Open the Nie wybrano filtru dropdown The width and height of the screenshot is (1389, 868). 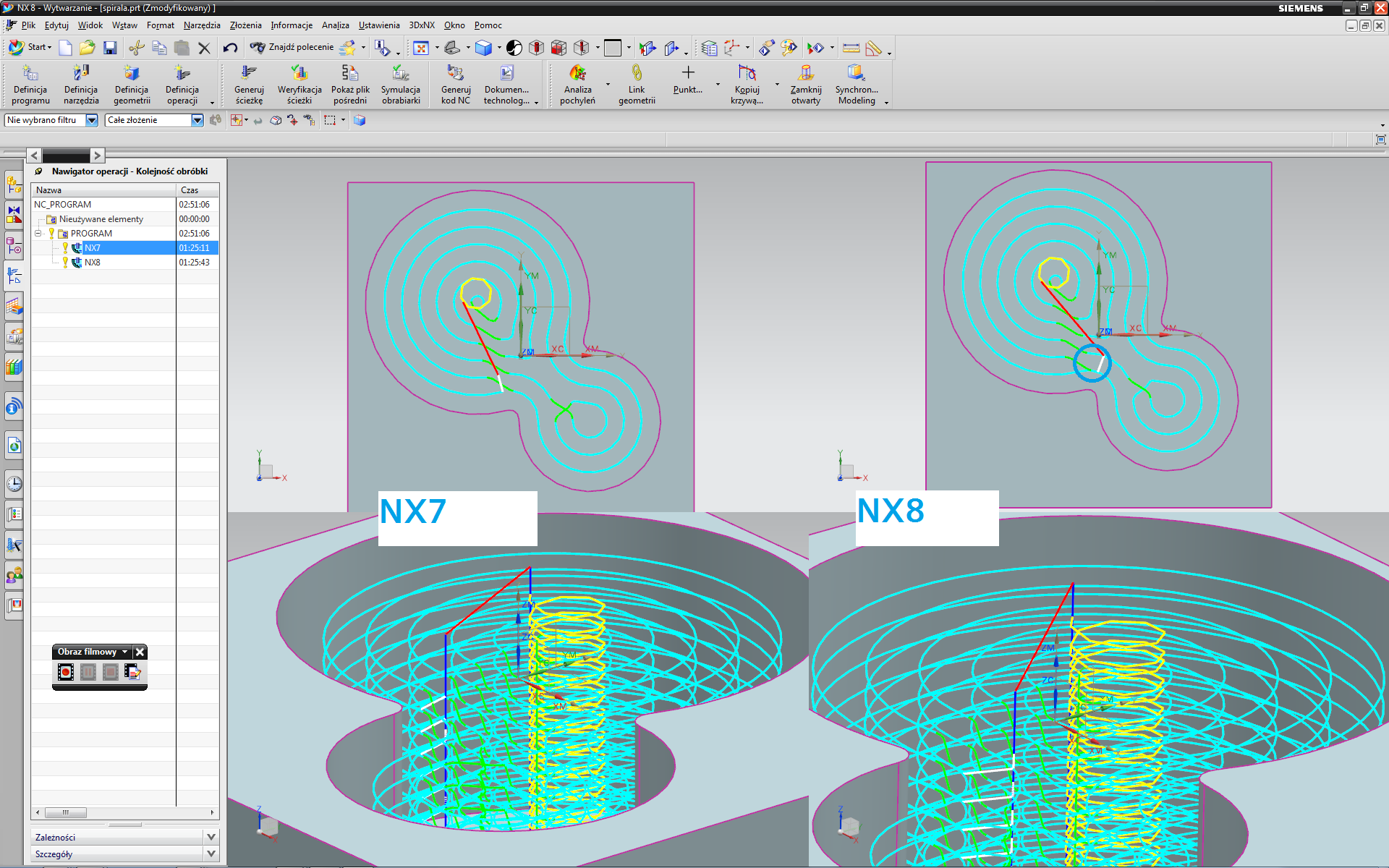pos(92,120)
